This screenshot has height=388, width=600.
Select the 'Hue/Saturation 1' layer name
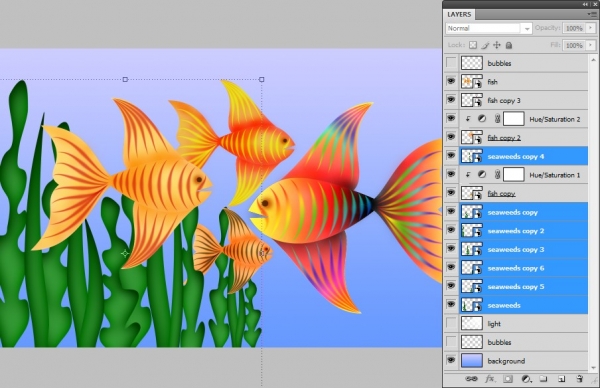click(555, 175)
